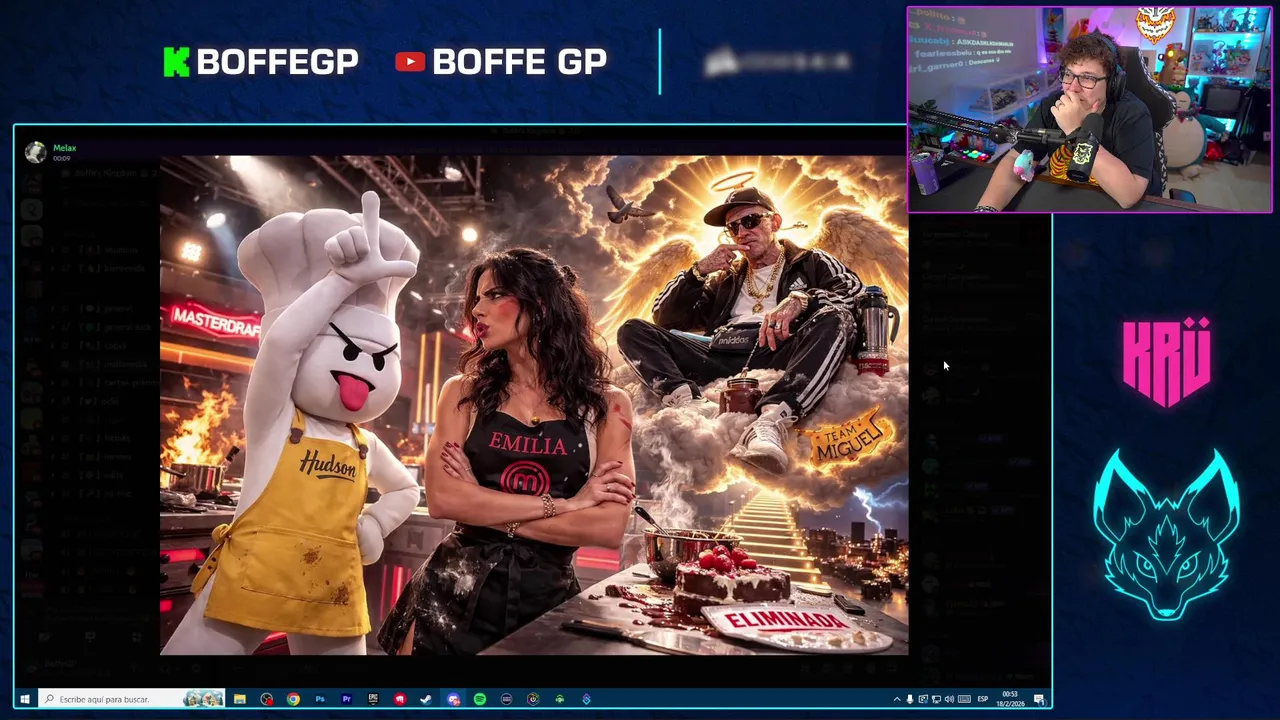Click the 'Melax' username above the image

pos(64,148)
